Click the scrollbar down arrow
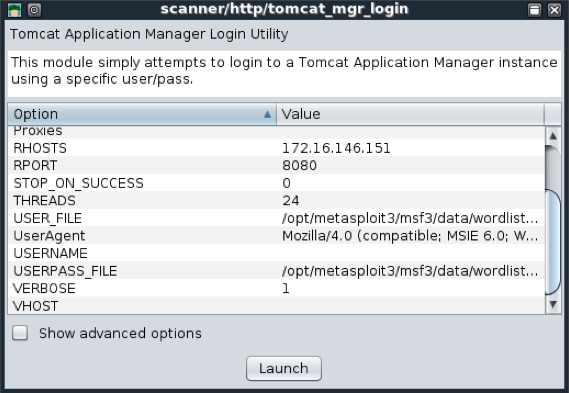This screenshot has height=393, width=569. coord(553,304)
